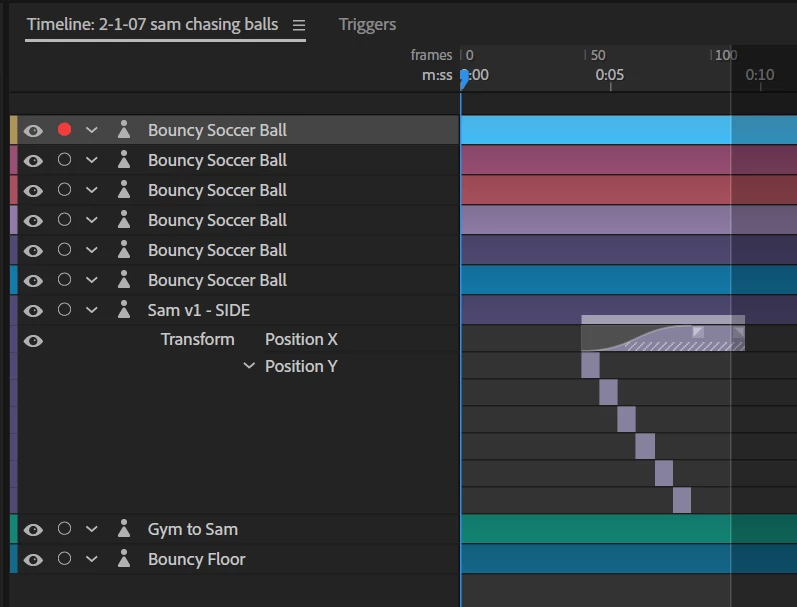Image resolution: width=797 pixels, height=607 pixels.
Task: Arm recording for the red-track Bouncy Soccer Ball
Action: coord(64,190)
